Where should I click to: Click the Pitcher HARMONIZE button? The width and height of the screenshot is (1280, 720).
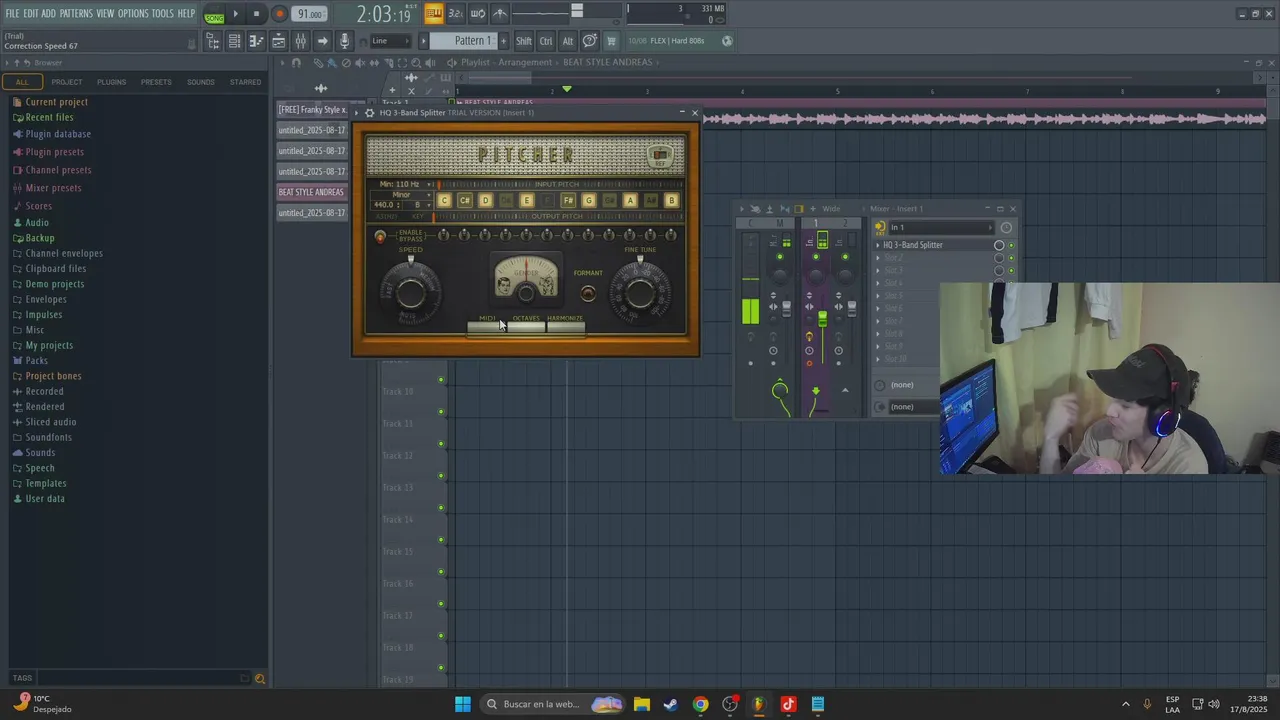point(565,326)
